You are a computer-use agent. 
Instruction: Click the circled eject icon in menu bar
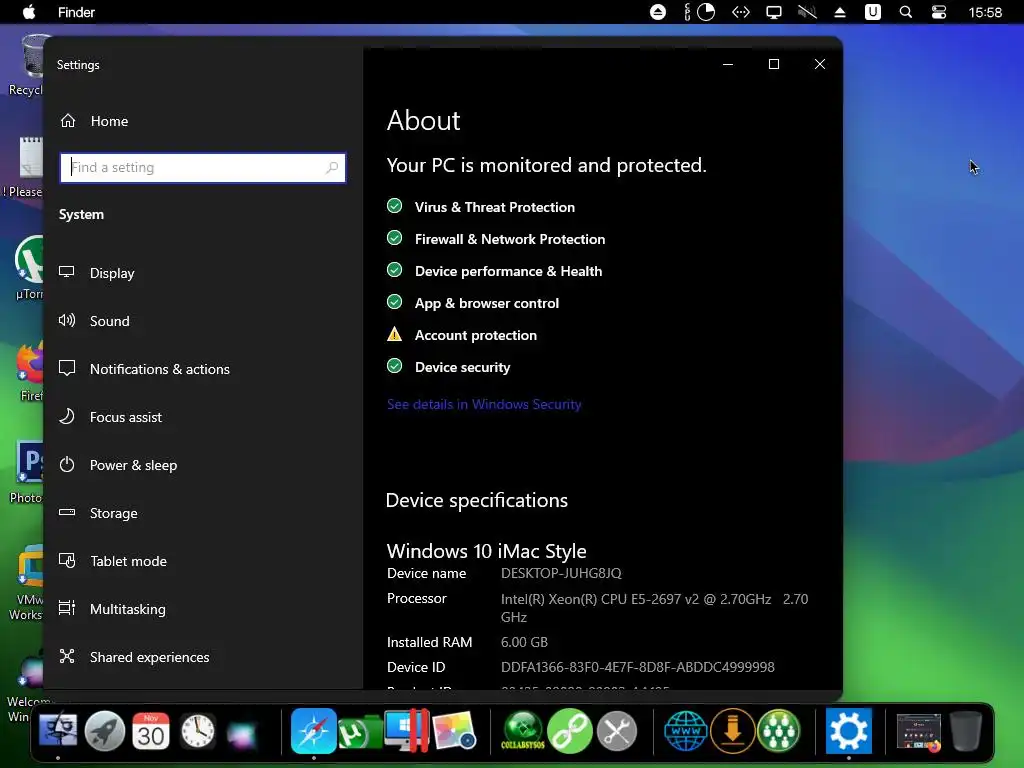click(x=658, y=12)
